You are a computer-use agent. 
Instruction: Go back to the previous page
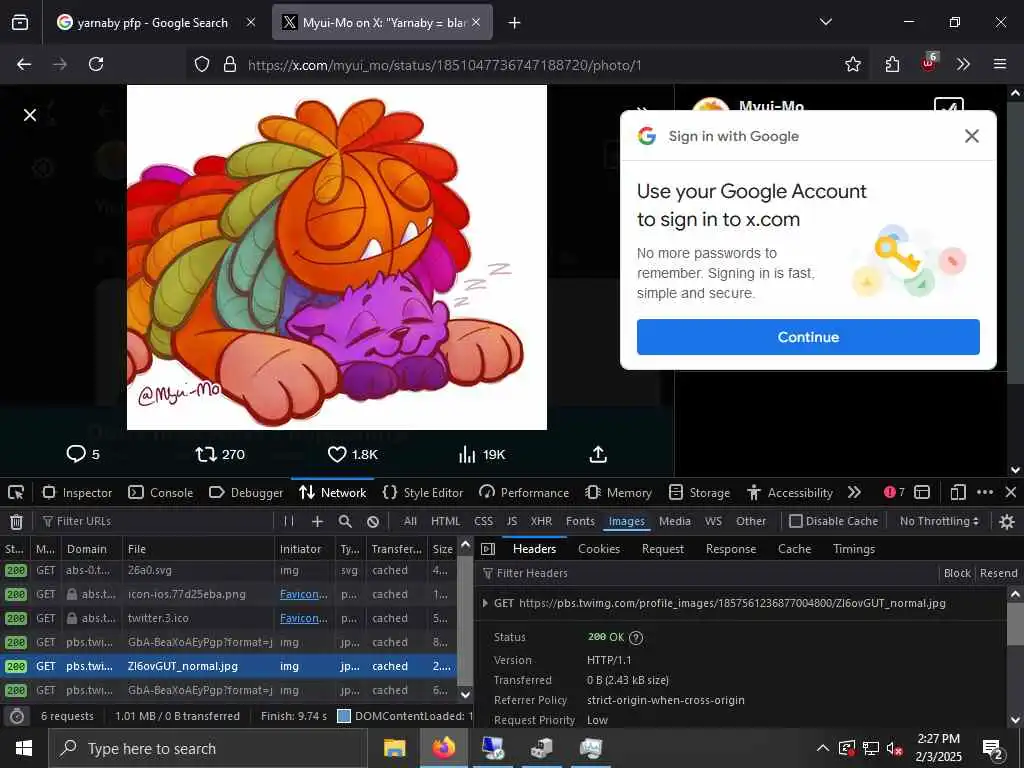click(x=24, y=64)
